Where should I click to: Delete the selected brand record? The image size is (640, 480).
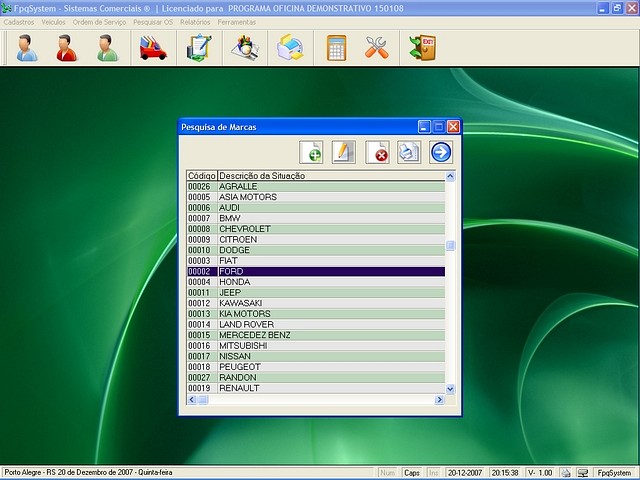click(377, 152)
